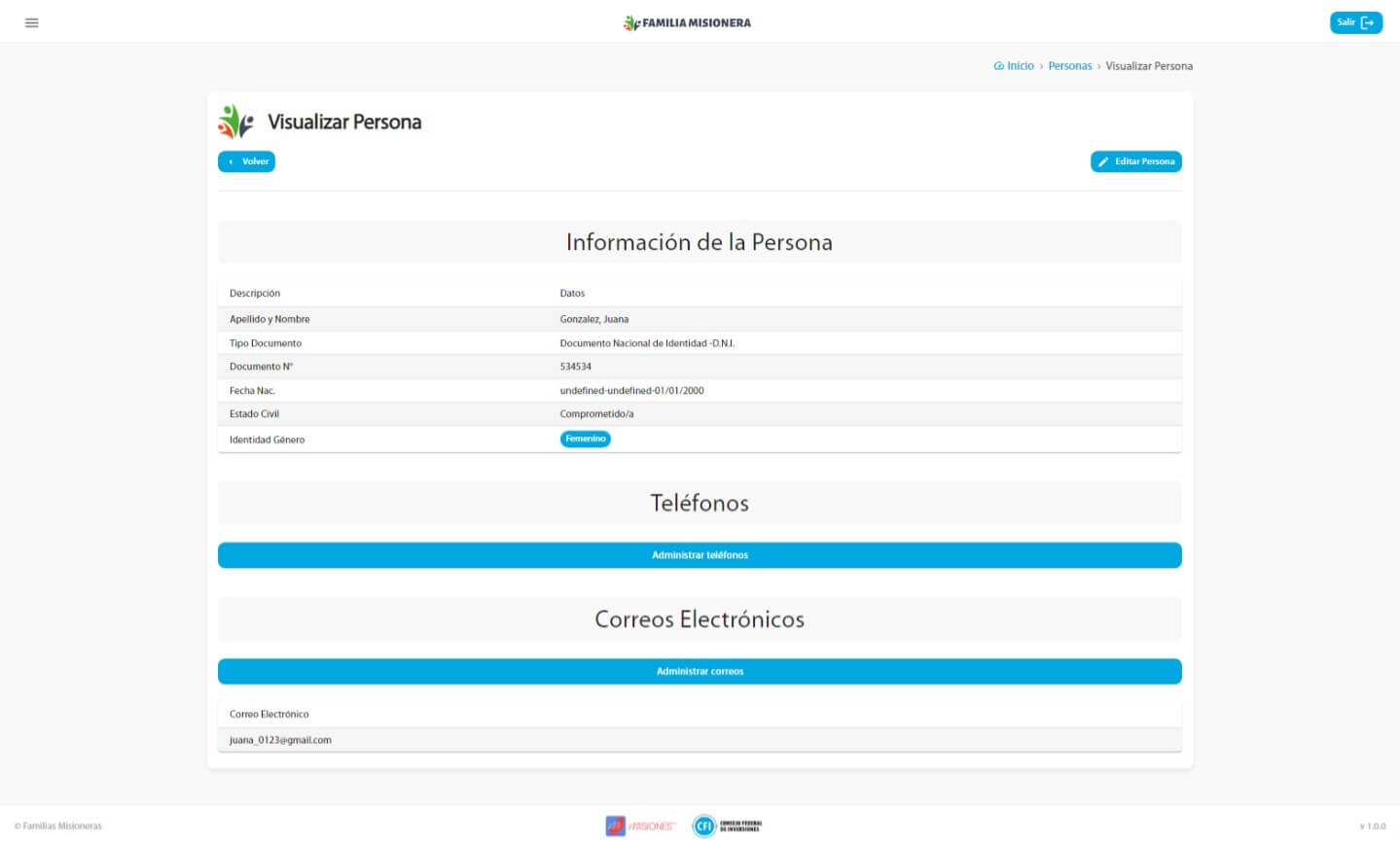Click the Familia Misionera header logo
This screenshot has height=846, width=1400.
687,22
